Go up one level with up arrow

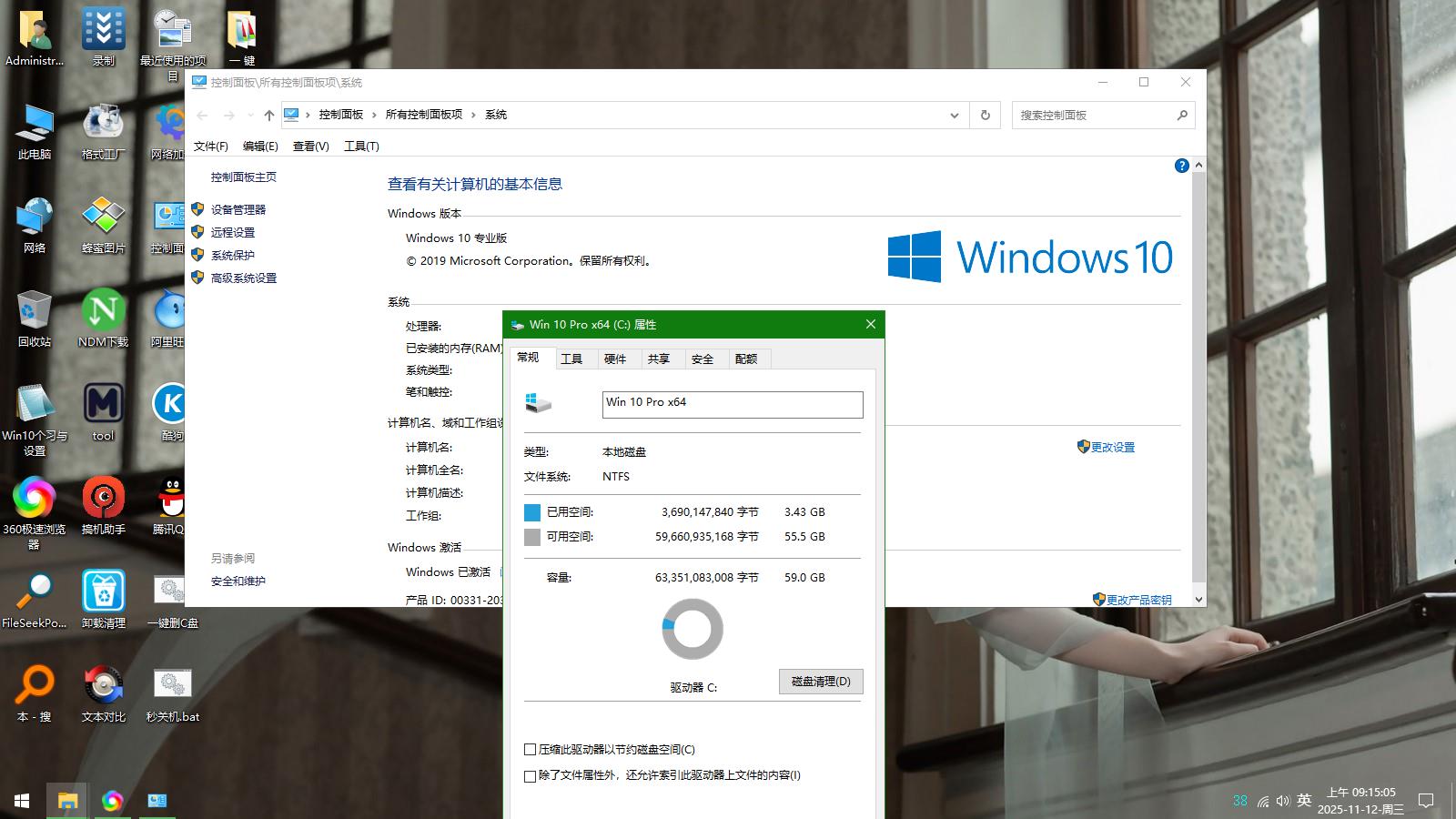coord(268,115)
